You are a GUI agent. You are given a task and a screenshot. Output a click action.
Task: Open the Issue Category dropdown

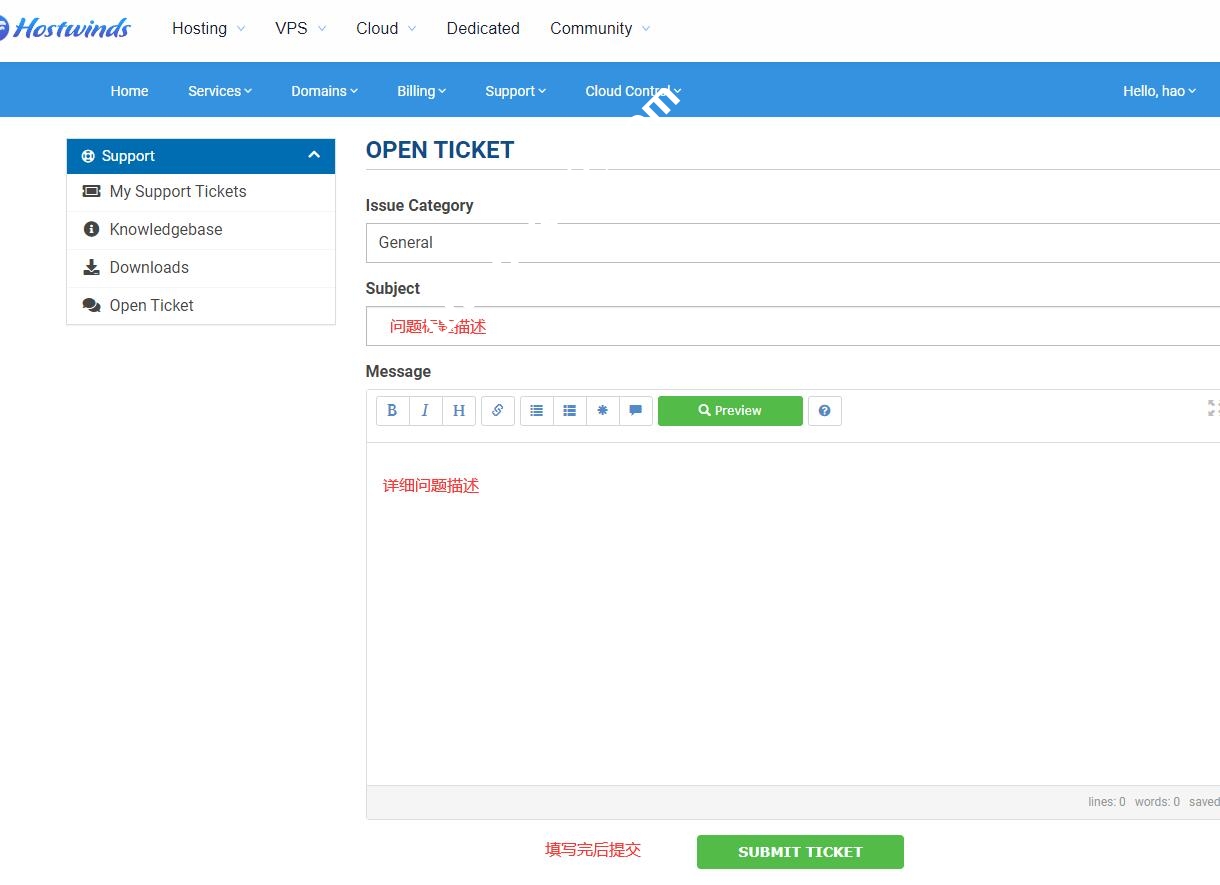coord(792,243)
